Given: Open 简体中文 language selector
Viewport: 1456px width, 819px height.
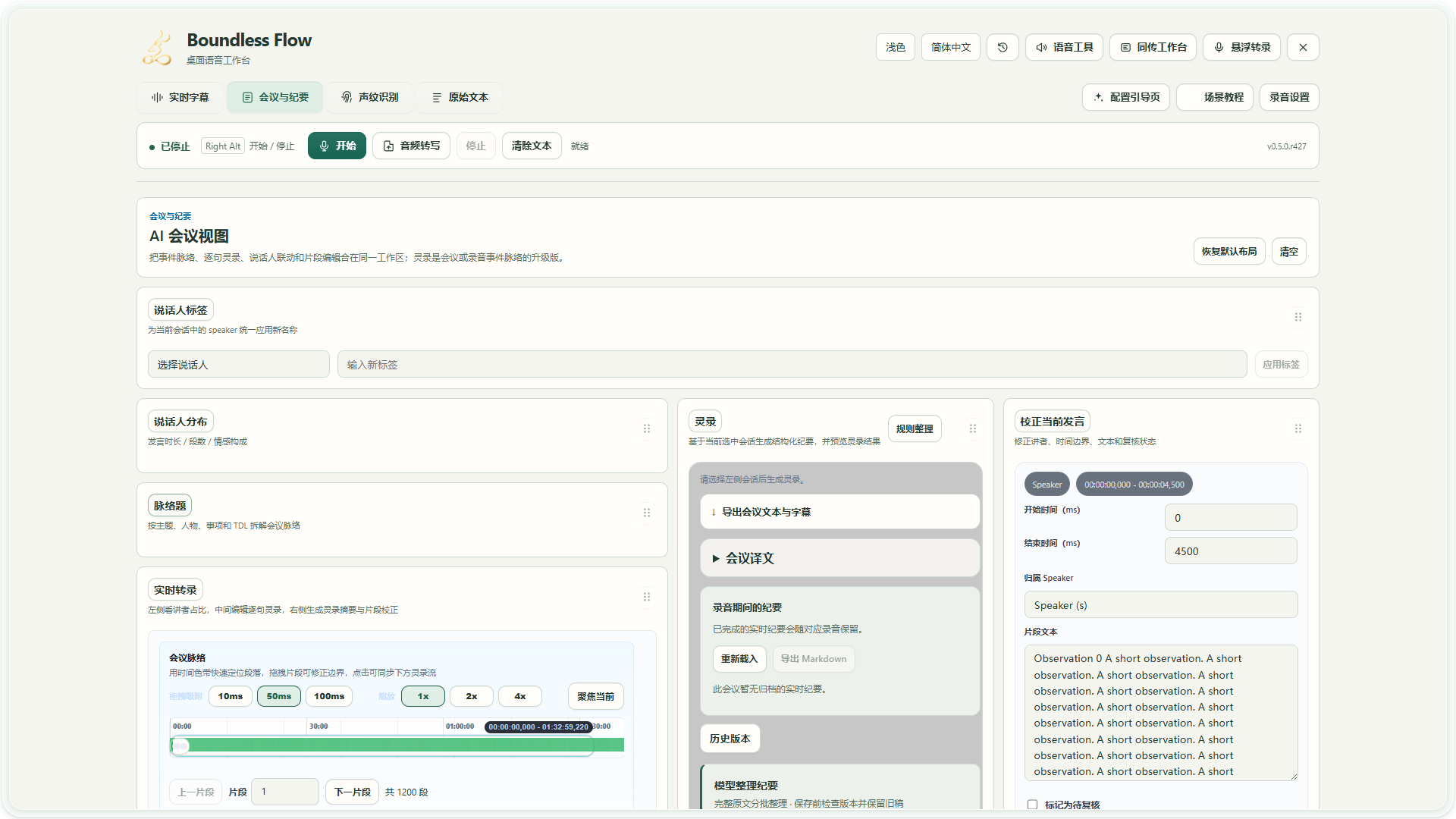Looking at the screenshot, I should 951,47.
